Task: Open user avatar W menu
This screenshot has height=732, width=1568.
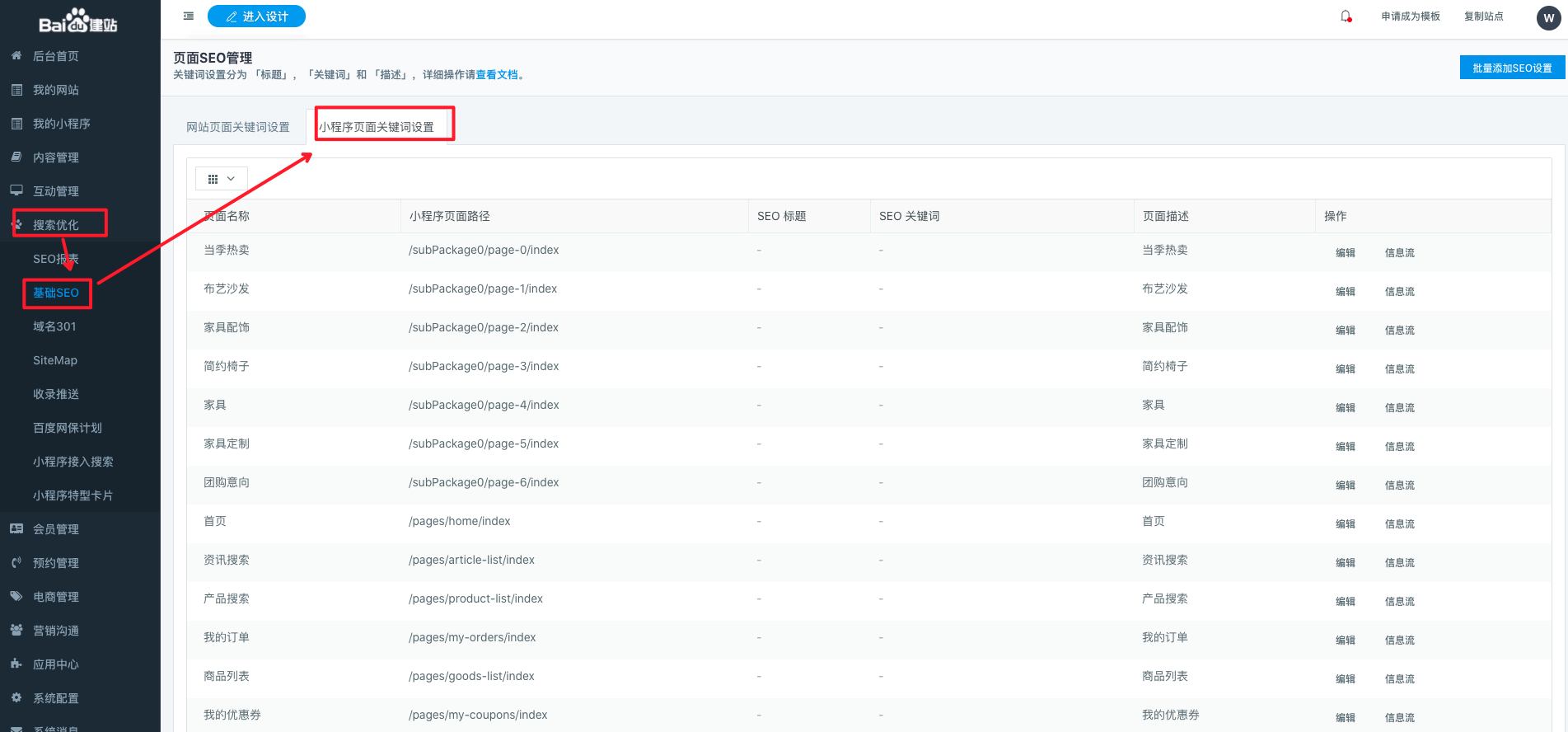Action: pyautogui.click(x=1548, y=17)
